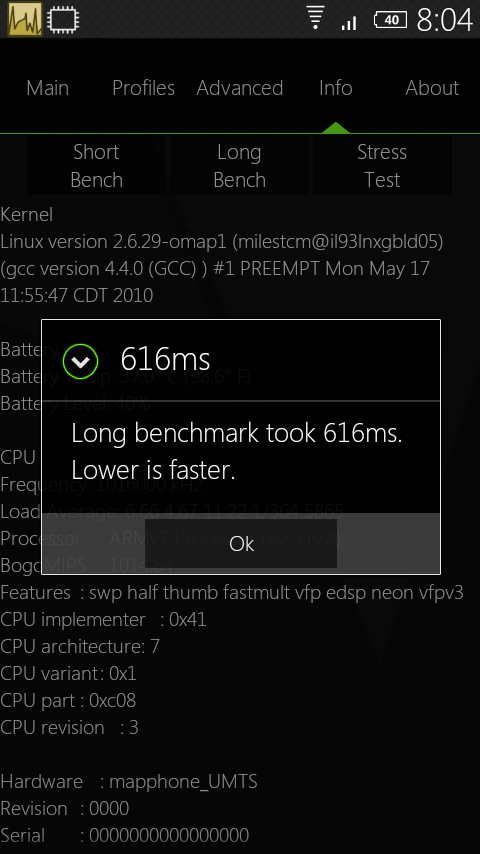Tap the chip processor status icon
This screenshot has width=480, height=854.
(63, 20)
